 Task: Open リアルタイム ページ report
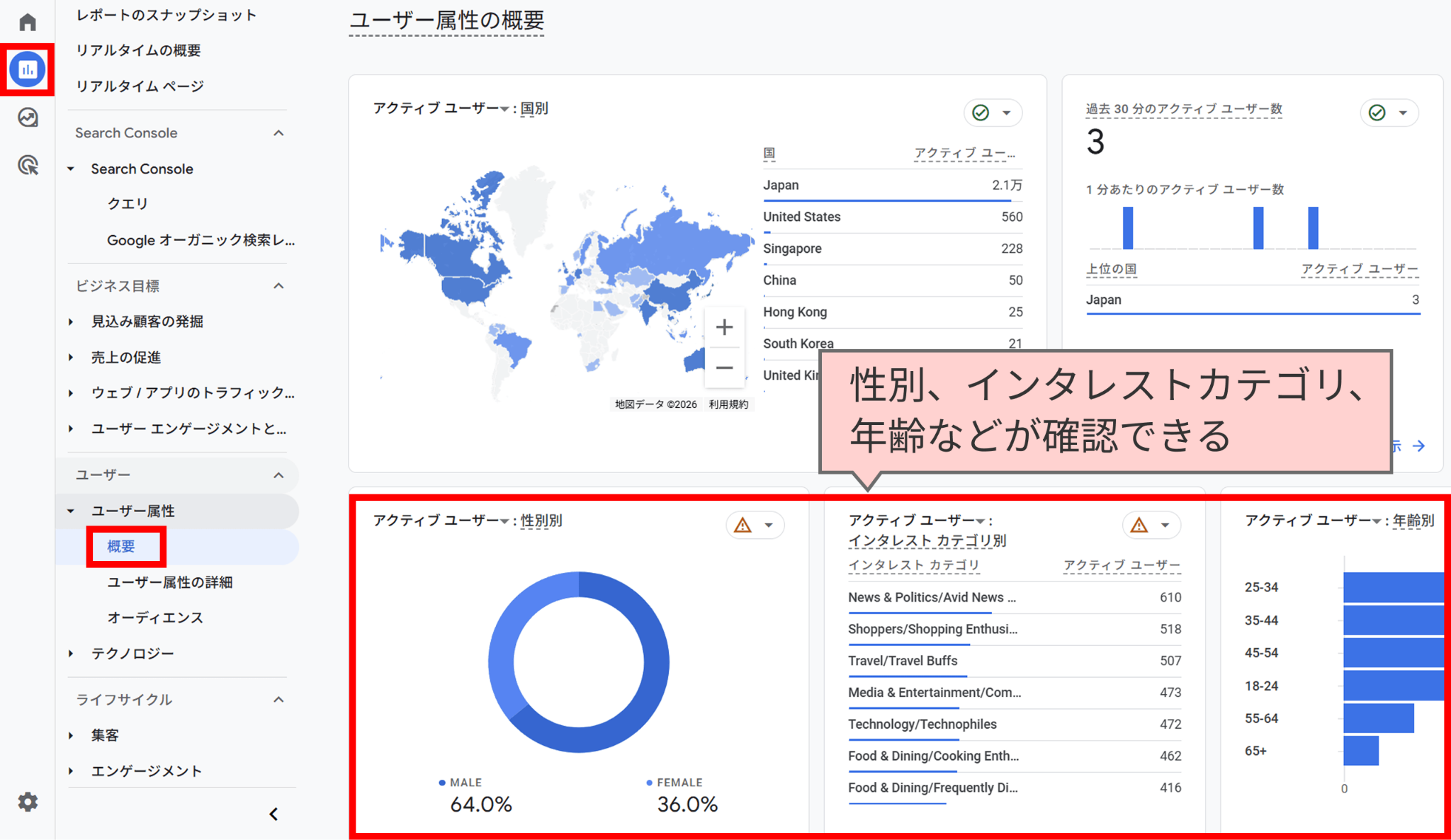click(x=140, y=86)
